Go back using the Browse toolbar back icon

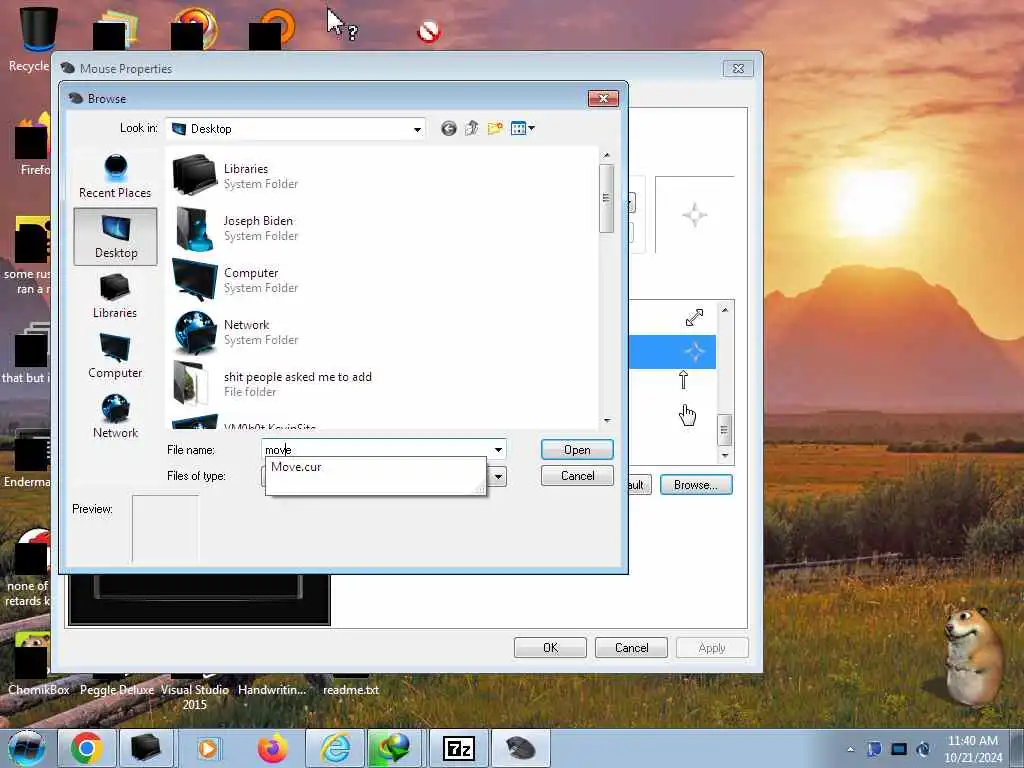[448, 128]
